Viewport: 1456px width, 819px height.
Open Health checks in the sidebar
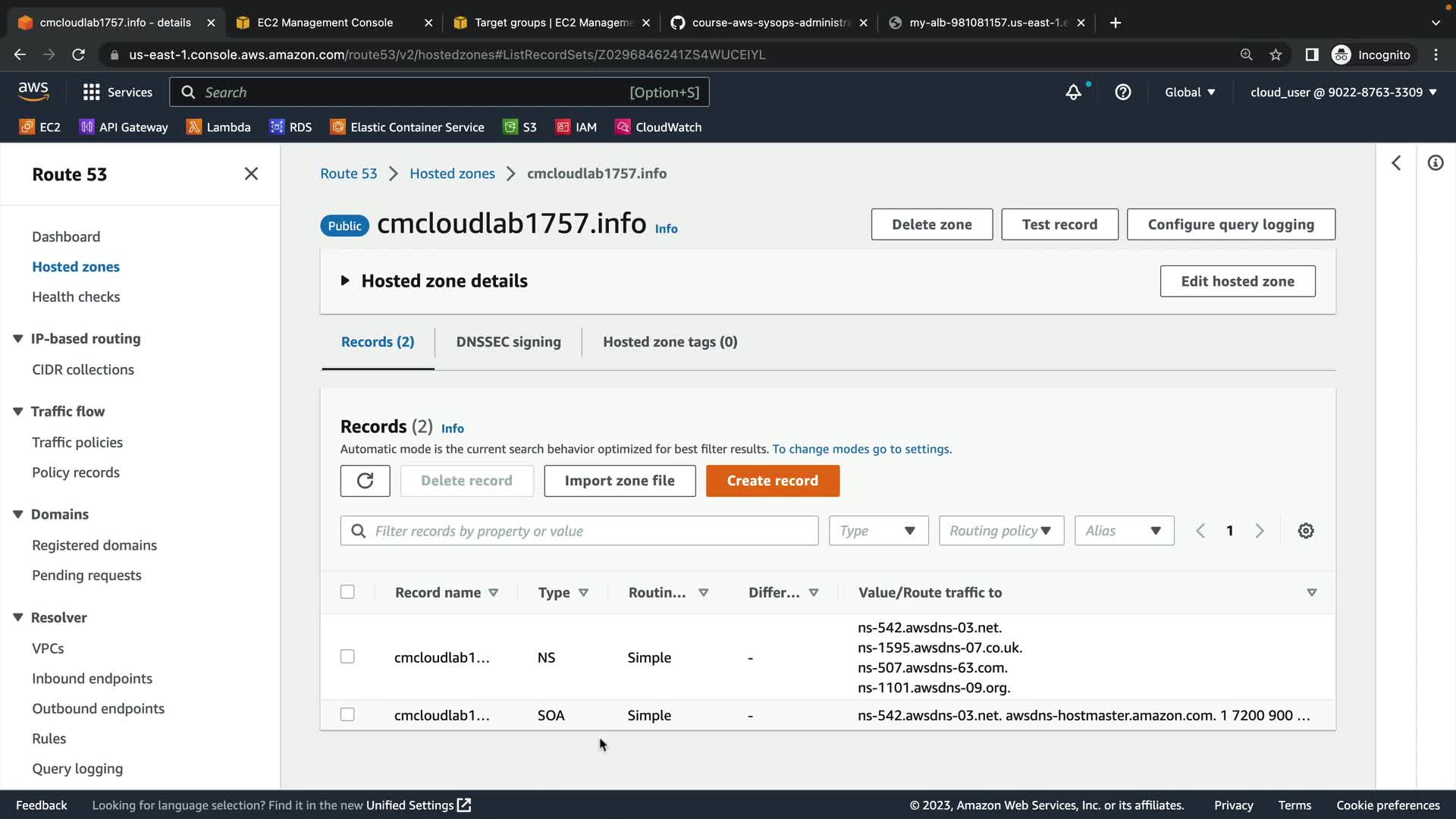(x=76, y=297)
